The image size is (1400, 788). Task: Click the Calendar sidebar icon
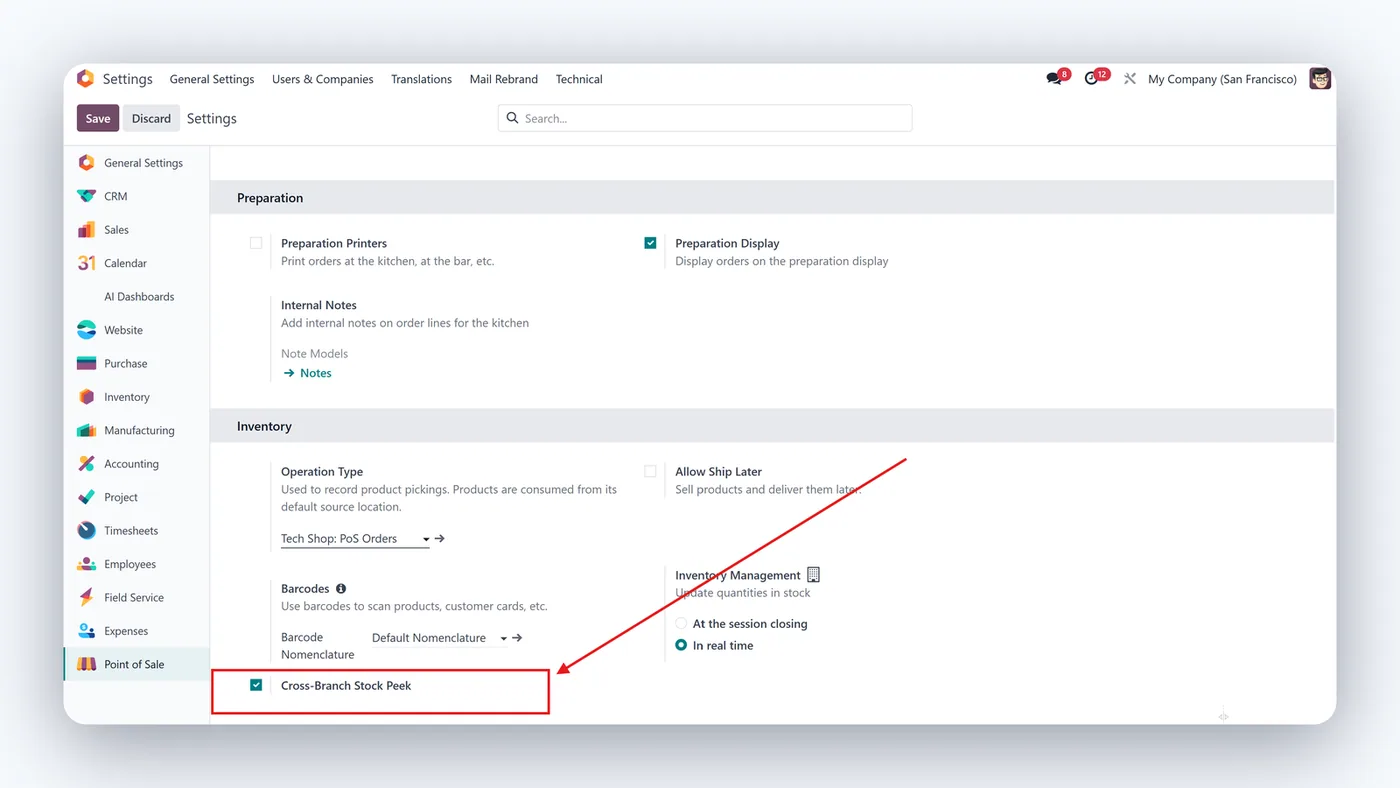click(x=87, y=263)
